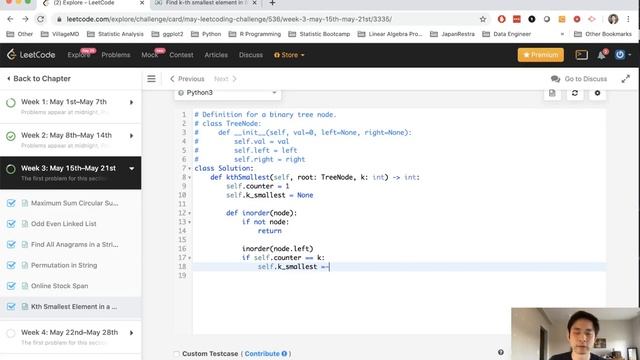Show hidden bookmarks overflow chevron

click(x=562, y=34)
